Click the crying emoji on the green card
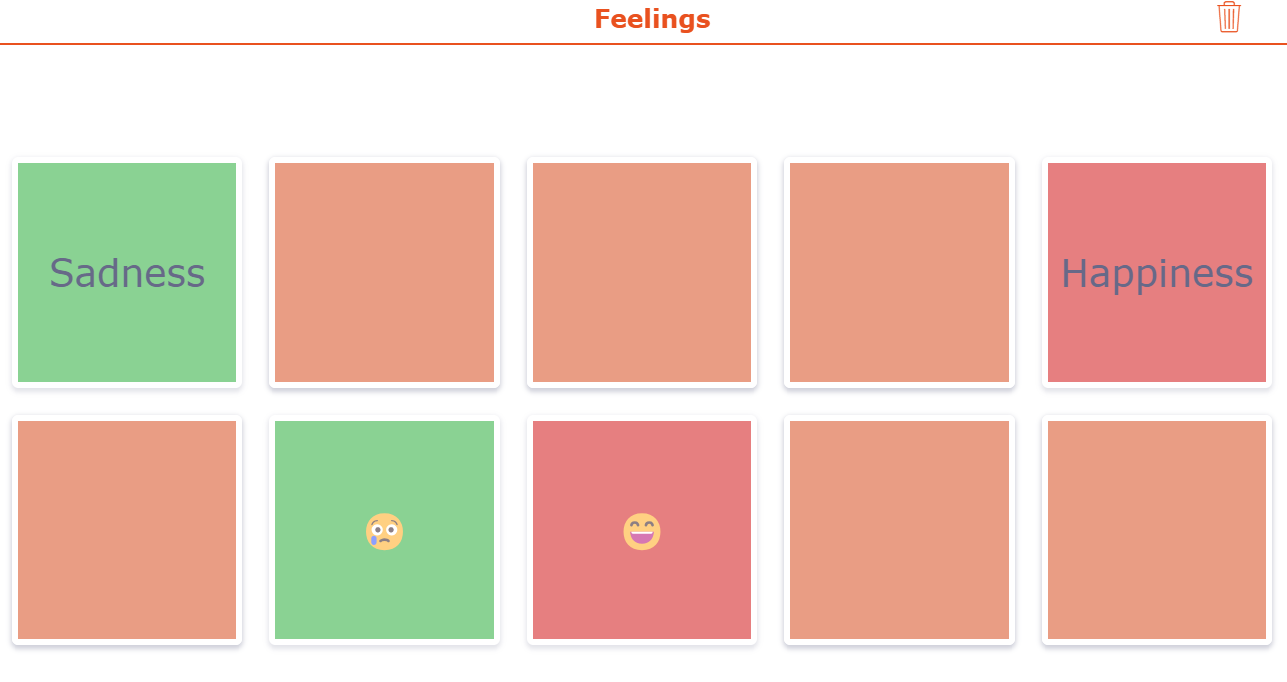The image size is (1287, 682). (384, 530)
